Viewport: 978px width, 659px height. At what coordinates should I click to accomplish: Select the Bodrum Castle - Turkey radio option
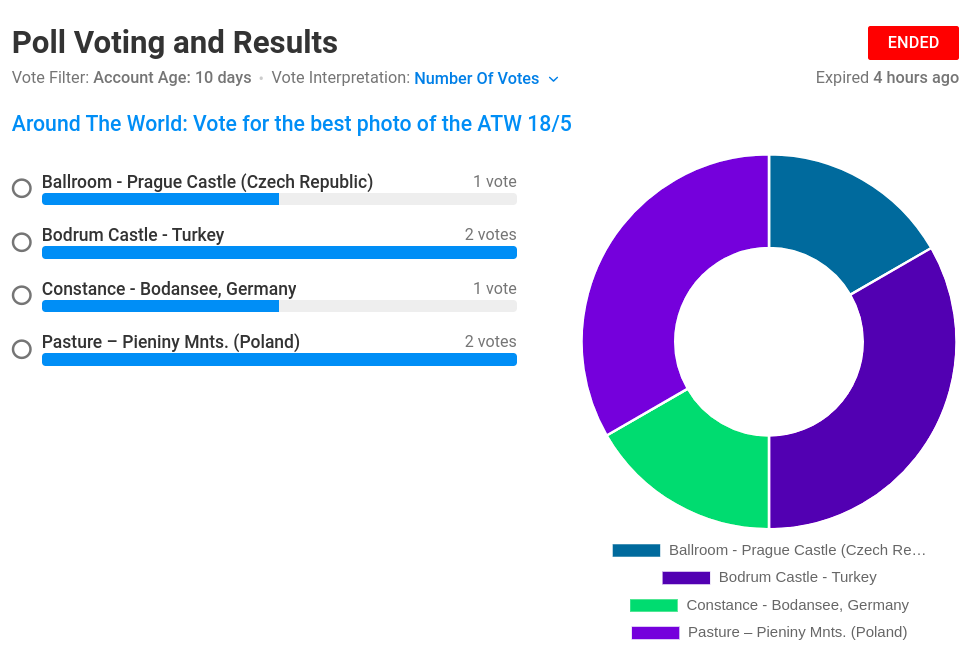click(x=22, y=242)
